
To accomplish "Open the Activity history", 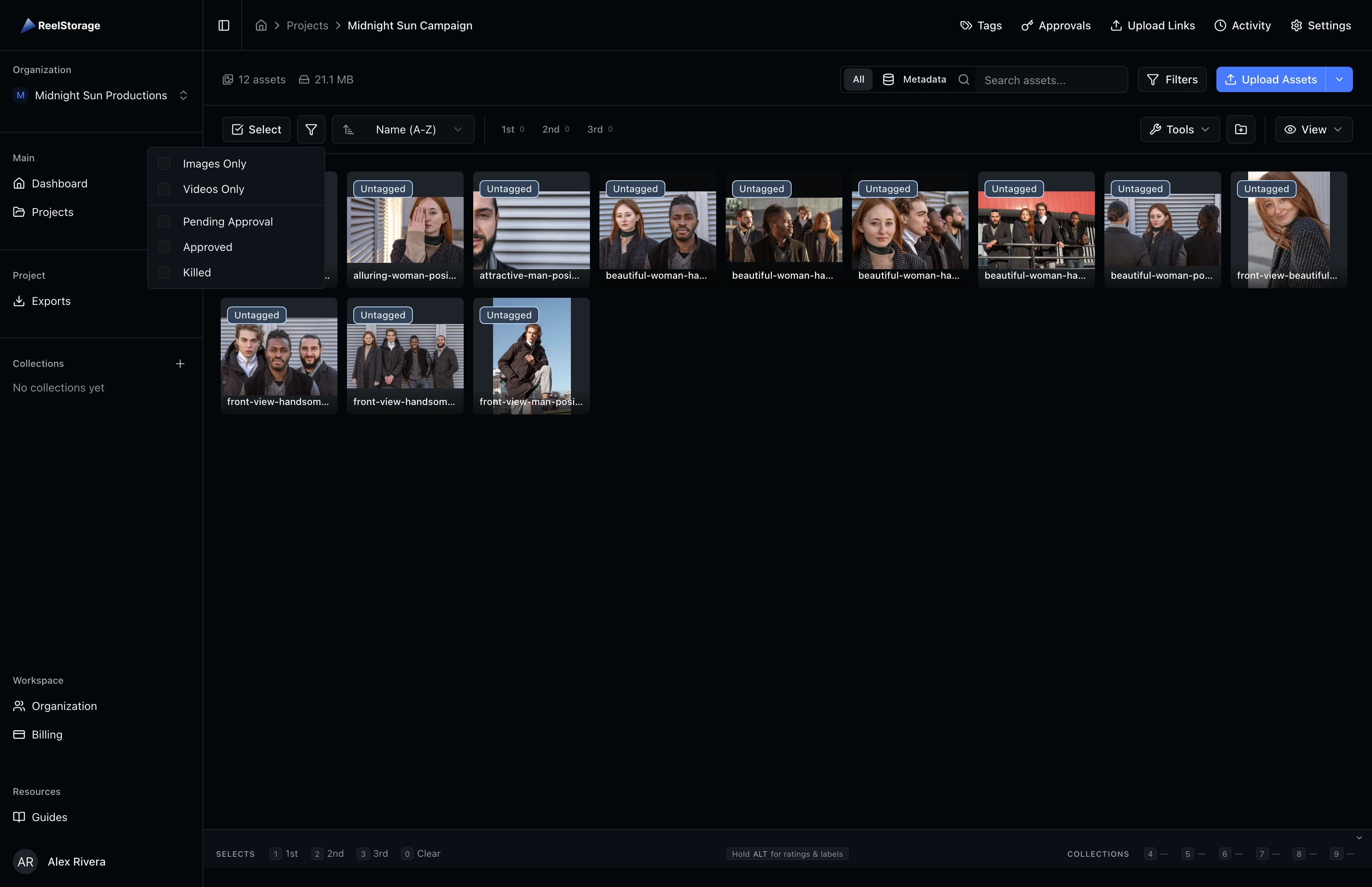I will click(1243, 25).
